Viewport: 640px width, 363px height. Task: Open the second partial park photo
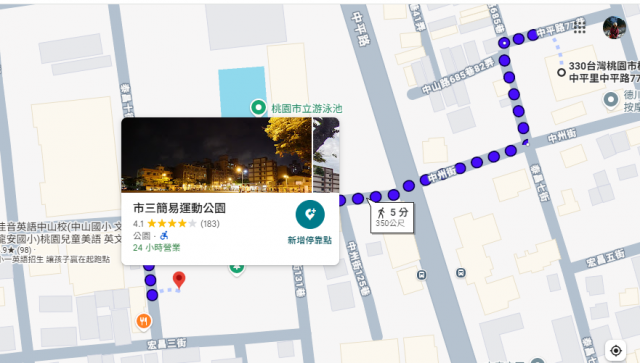coord(326,155)
